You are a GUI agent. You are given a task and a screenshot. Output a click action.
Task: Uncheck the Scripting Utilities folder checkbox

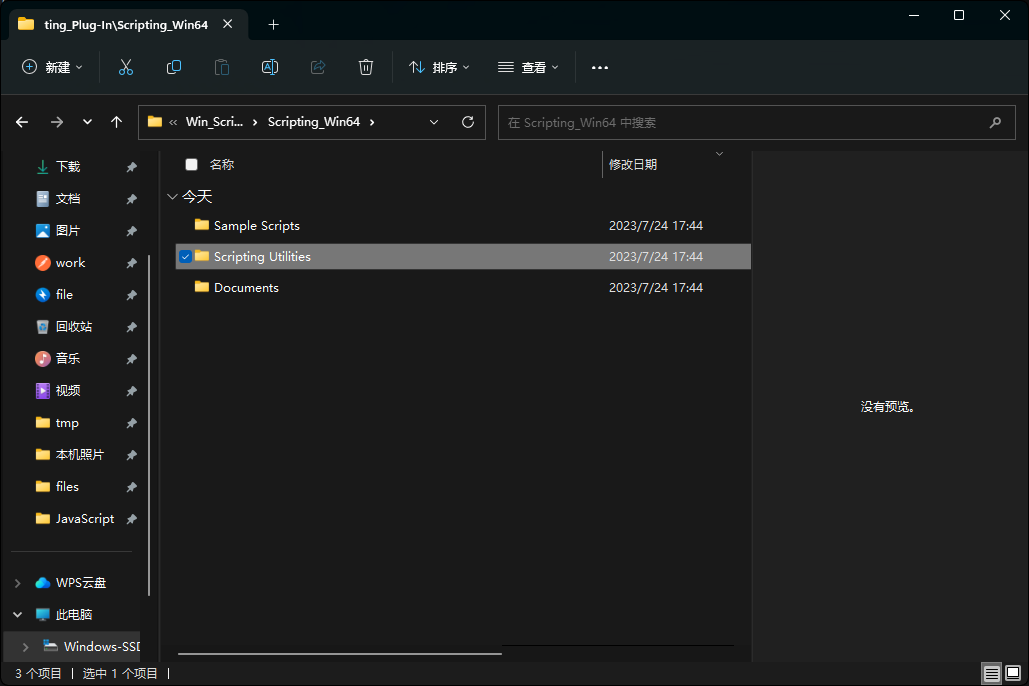pyautogui.click(x=185, y=257)
